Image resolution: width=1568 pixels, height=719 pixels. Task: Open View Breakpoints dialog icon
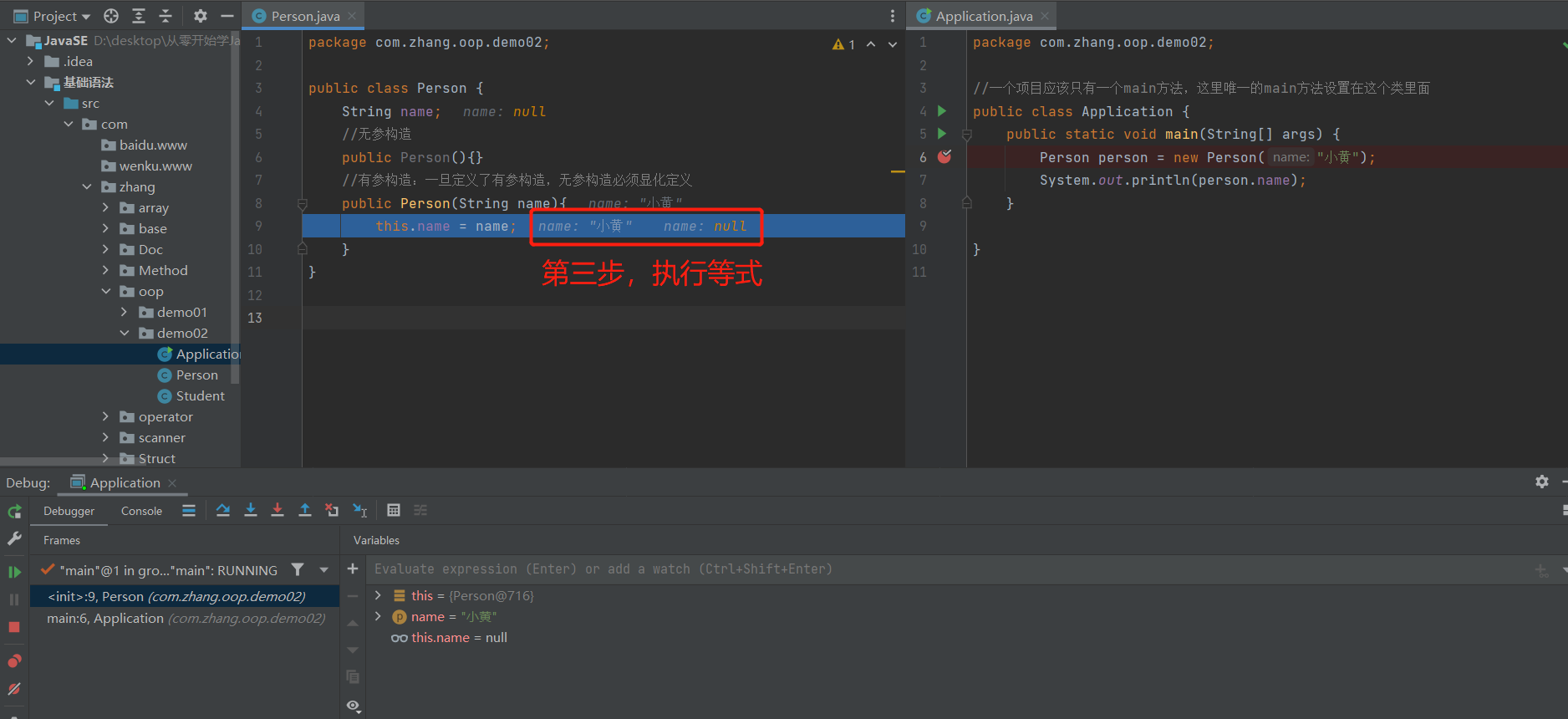(x=14, y=661)
